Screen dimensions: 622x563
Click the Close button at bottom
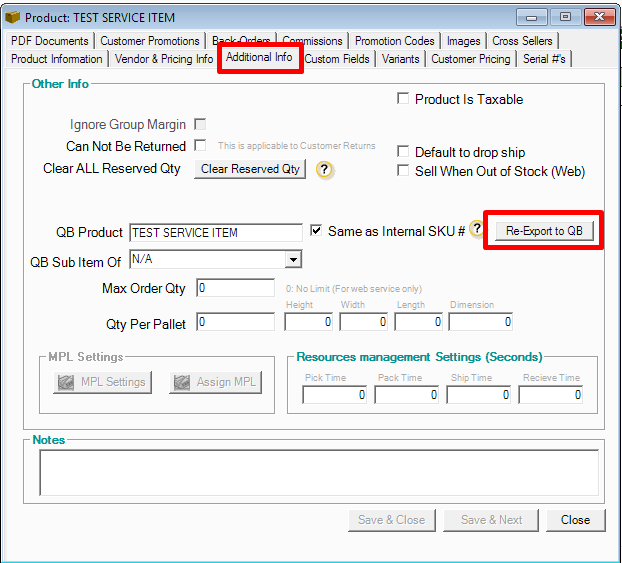coord(575,520)
